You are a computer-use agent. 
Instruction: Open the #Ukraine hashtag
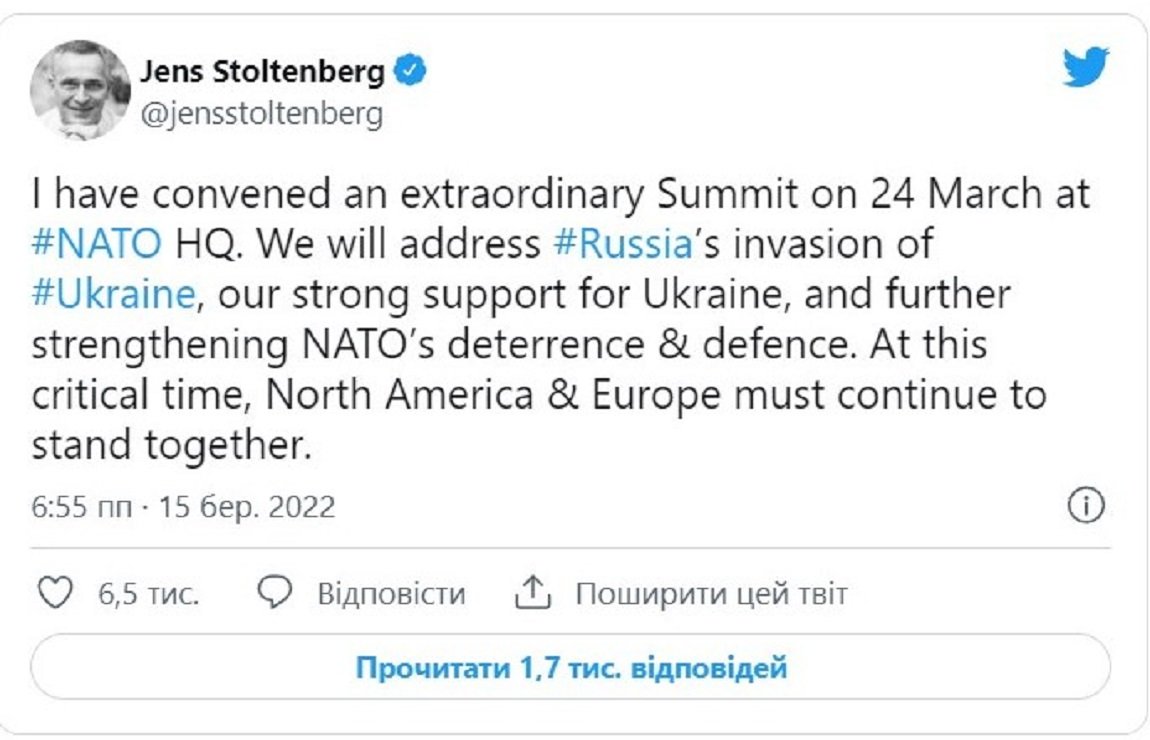(112, 295)
